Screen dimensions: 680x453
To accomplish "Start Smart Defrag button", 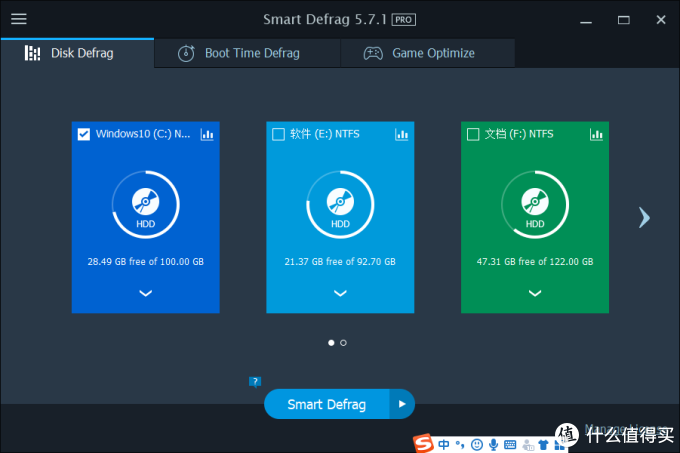I will (327, 404).
